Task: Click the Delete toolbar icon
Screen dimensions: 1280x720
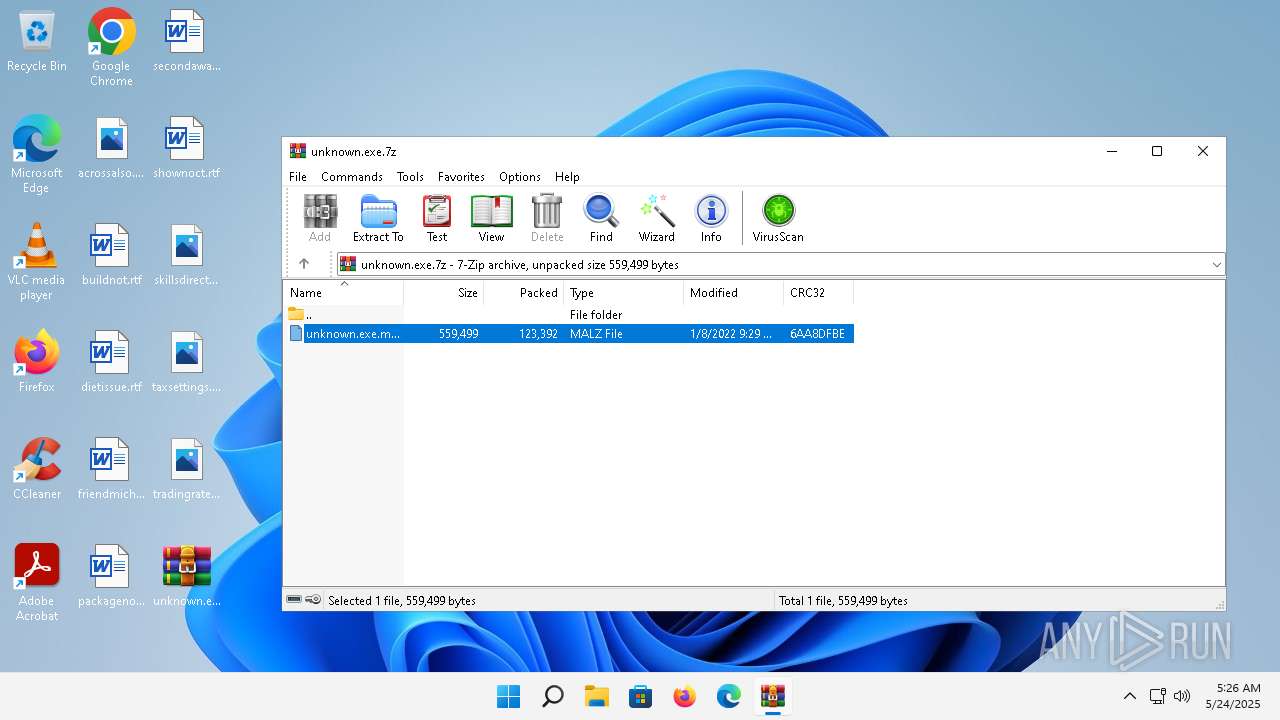Action: (x=547, y=218)
